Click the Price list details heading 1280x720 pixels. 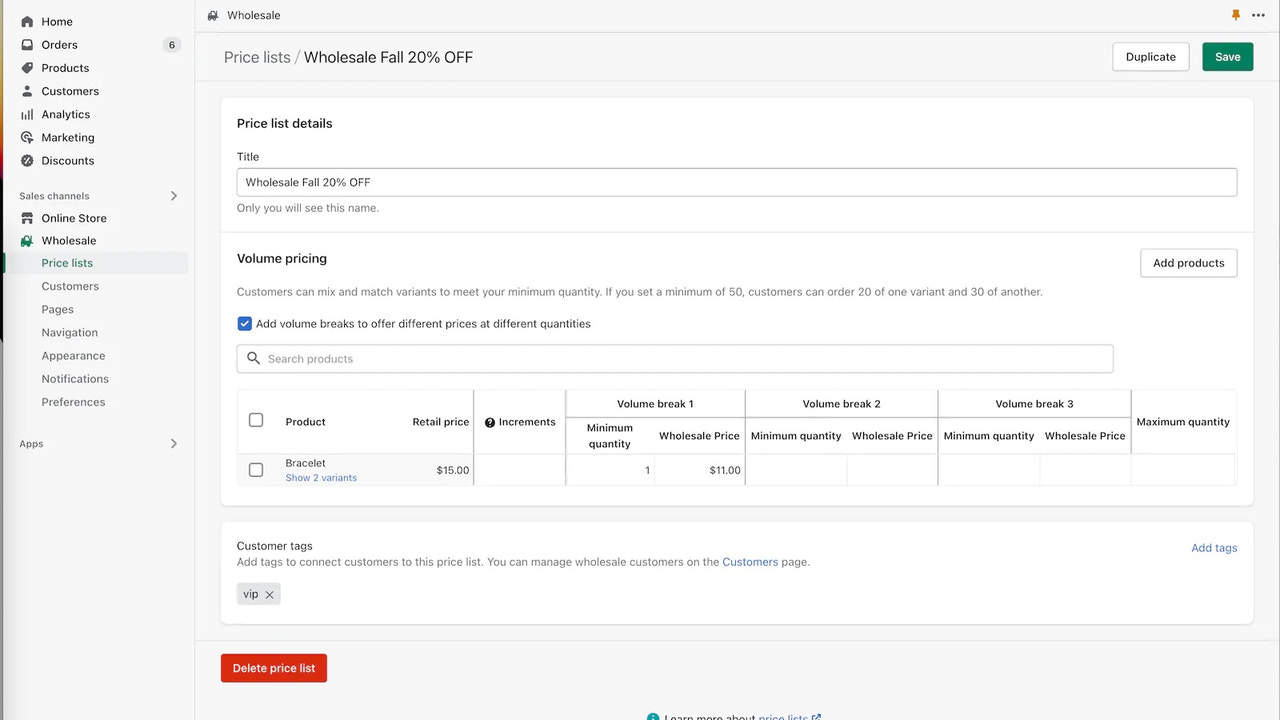284,124
